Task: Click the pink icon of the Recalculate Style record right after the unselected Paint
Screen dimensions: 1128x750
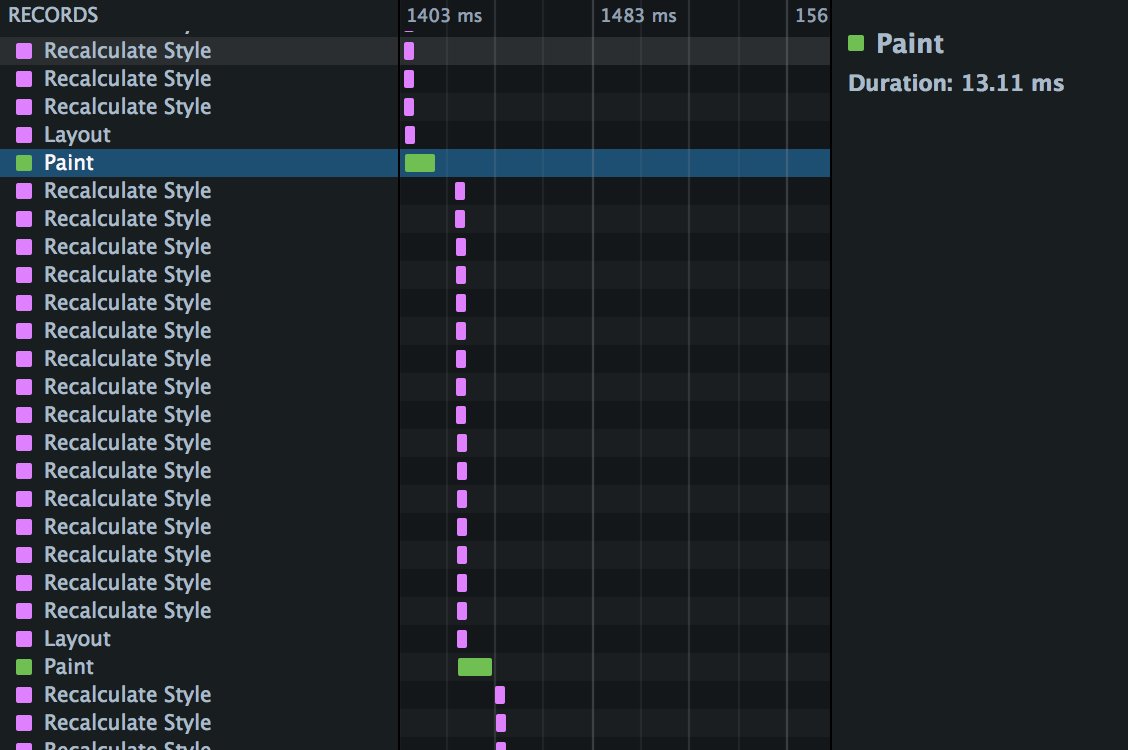Action: click(x=24, y=695)
